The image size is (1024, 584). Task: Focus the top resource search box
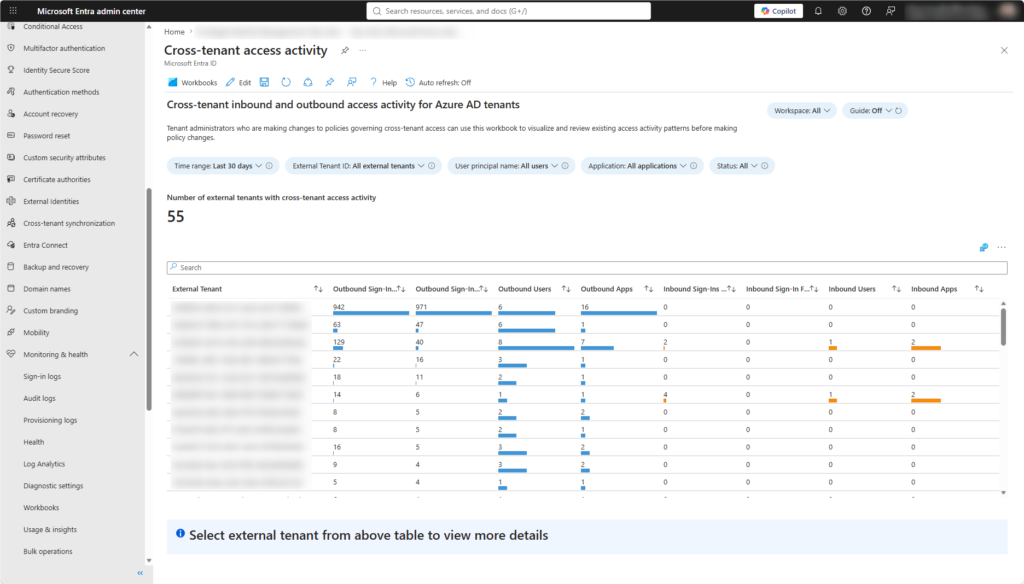pyautogui.click(x=509, y=11)
